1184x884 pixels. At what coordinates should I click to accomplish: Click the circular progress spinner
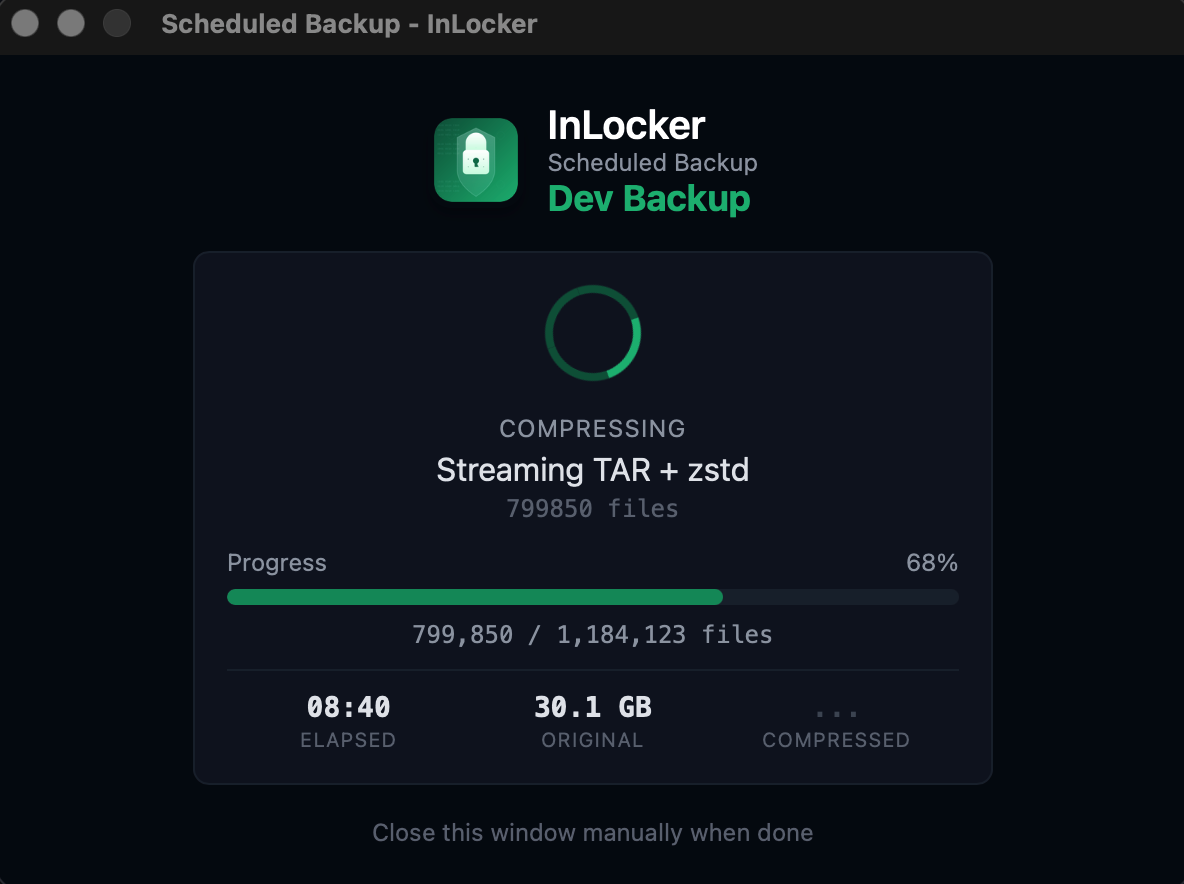point(592,332)
